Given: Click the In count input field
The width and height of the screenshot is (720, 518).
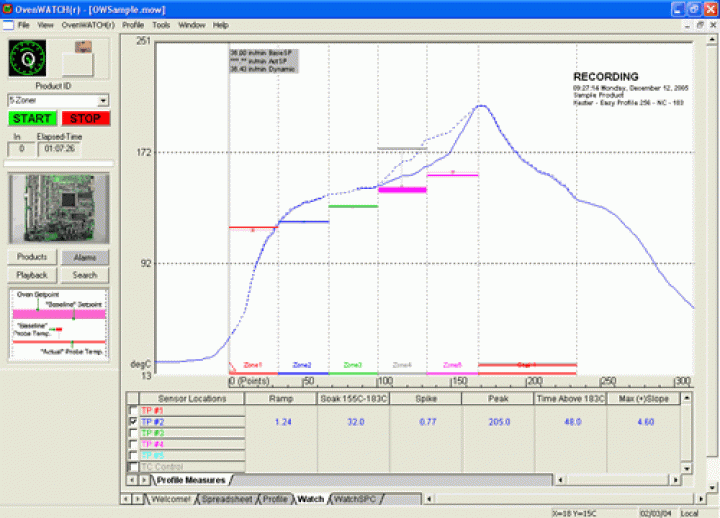Looking at the screenshot, I should tap(21, 149).
